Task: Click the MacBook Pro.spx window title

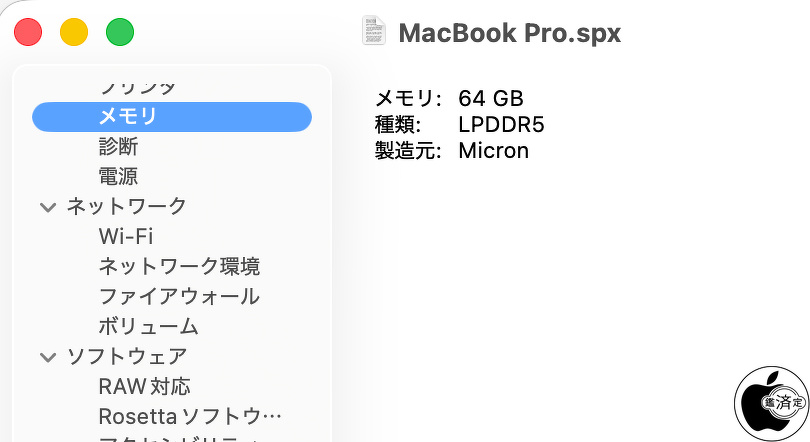Action: (509, 32)
